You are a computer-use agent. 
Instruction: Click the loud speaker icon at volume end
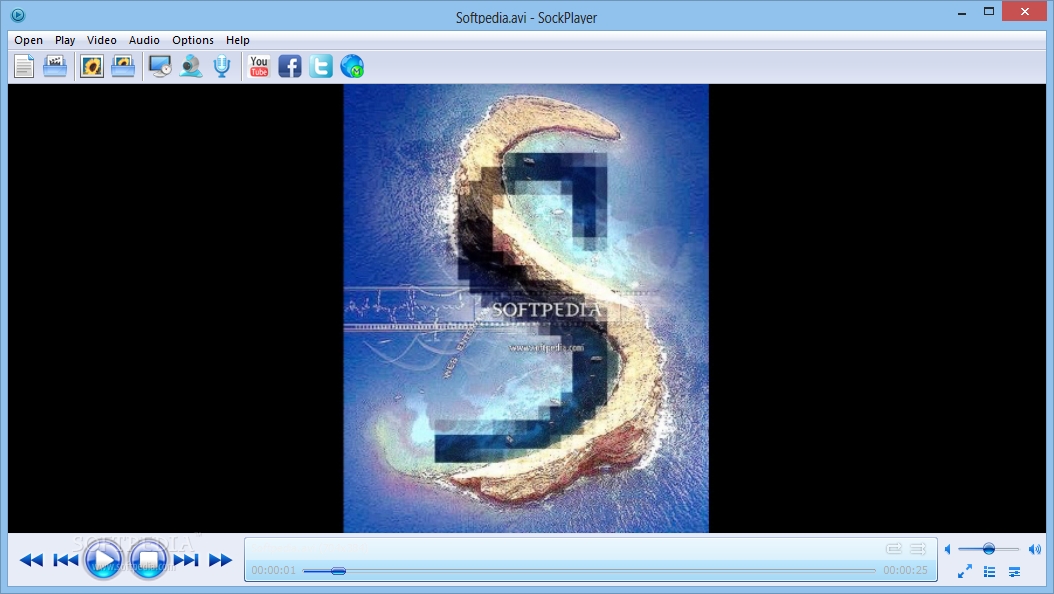[1035, 550]
